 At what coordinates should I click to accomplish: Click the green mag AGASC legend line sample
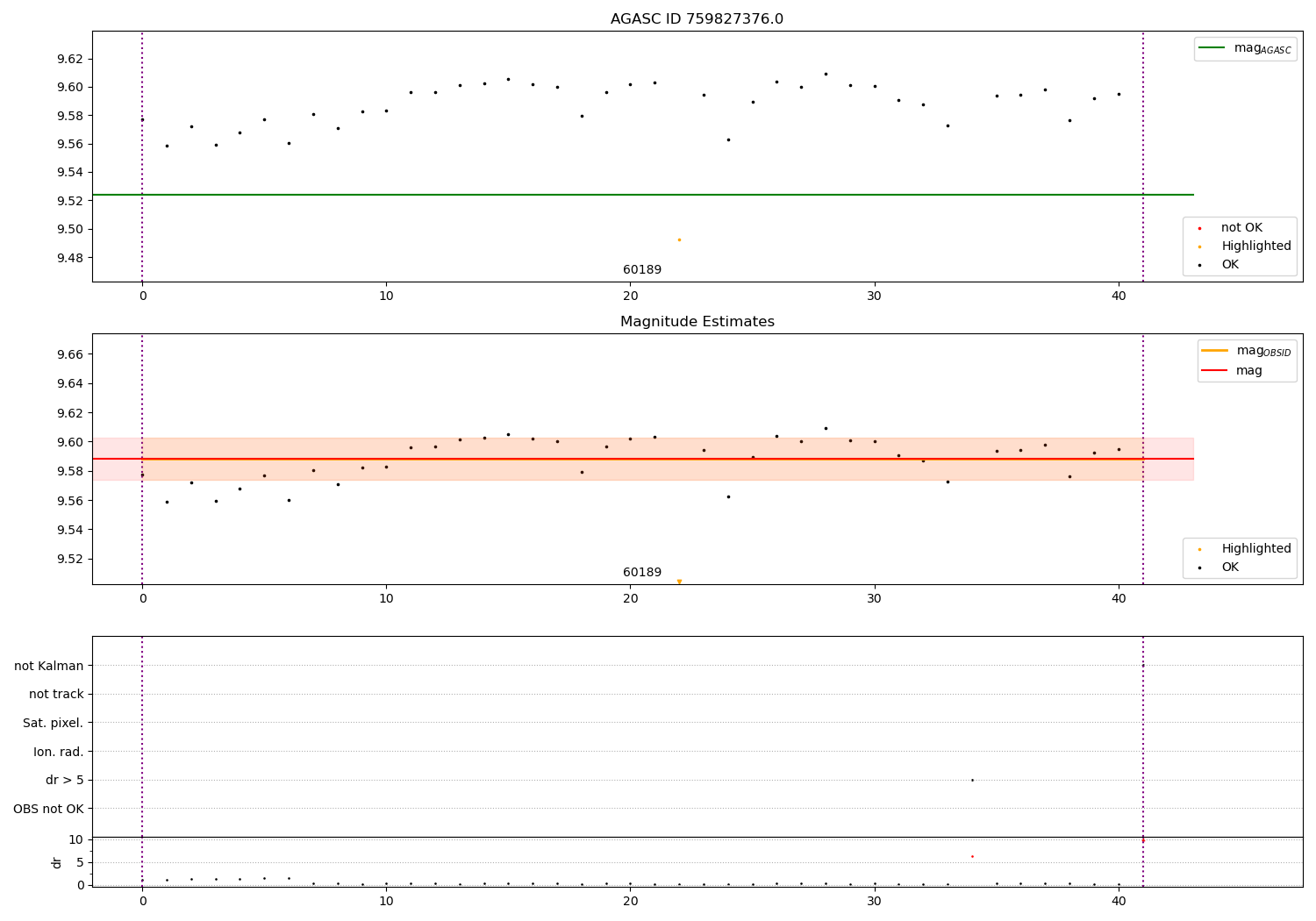coord(1212,48)
